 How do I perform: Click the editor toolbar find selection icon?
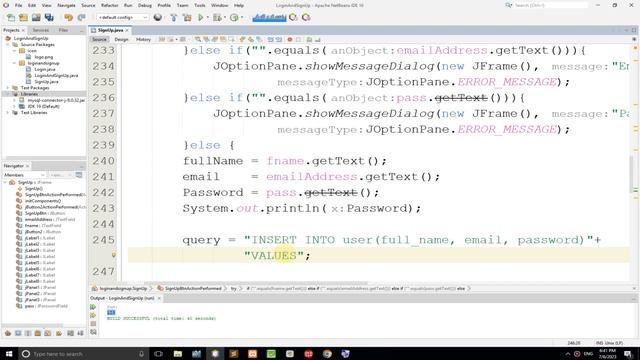point(198,40)
